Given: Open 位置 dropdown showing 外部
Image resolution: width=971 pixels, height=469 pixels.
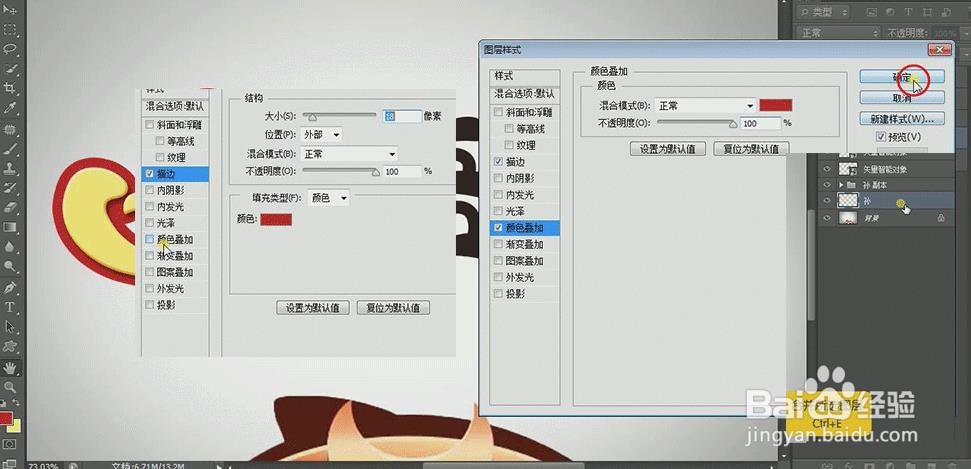Looking at the screenshot, I should pyautogui.click(x=321, y=134).
